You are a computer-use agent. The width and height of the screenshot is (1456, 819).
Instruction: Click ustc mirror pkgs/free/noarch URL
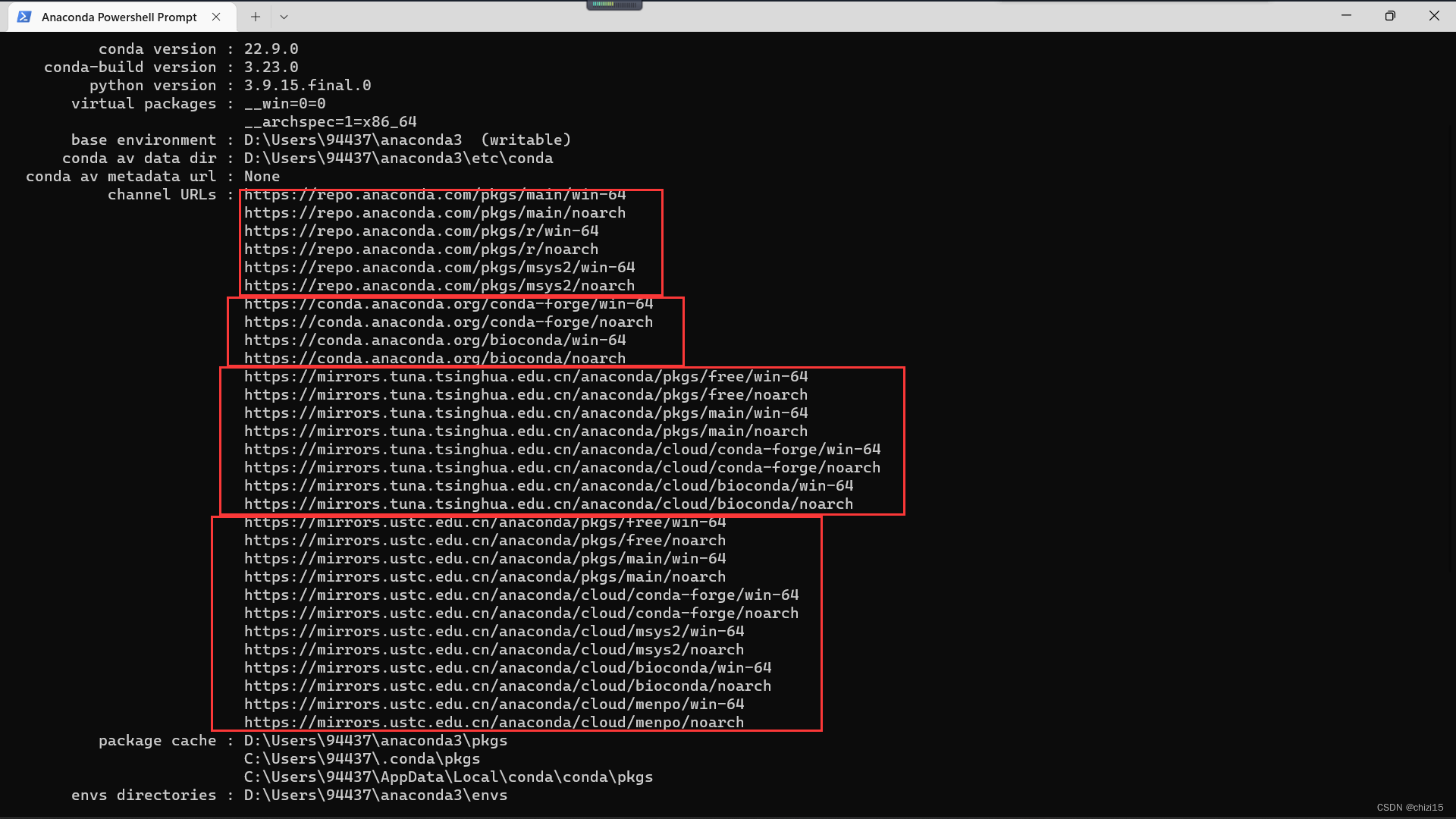click(485, 541)
